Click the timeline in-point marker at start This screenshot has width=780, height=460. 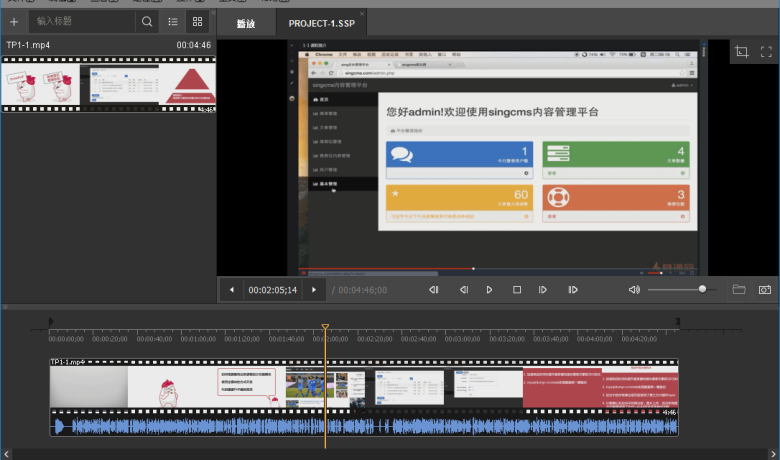point(51,322)
